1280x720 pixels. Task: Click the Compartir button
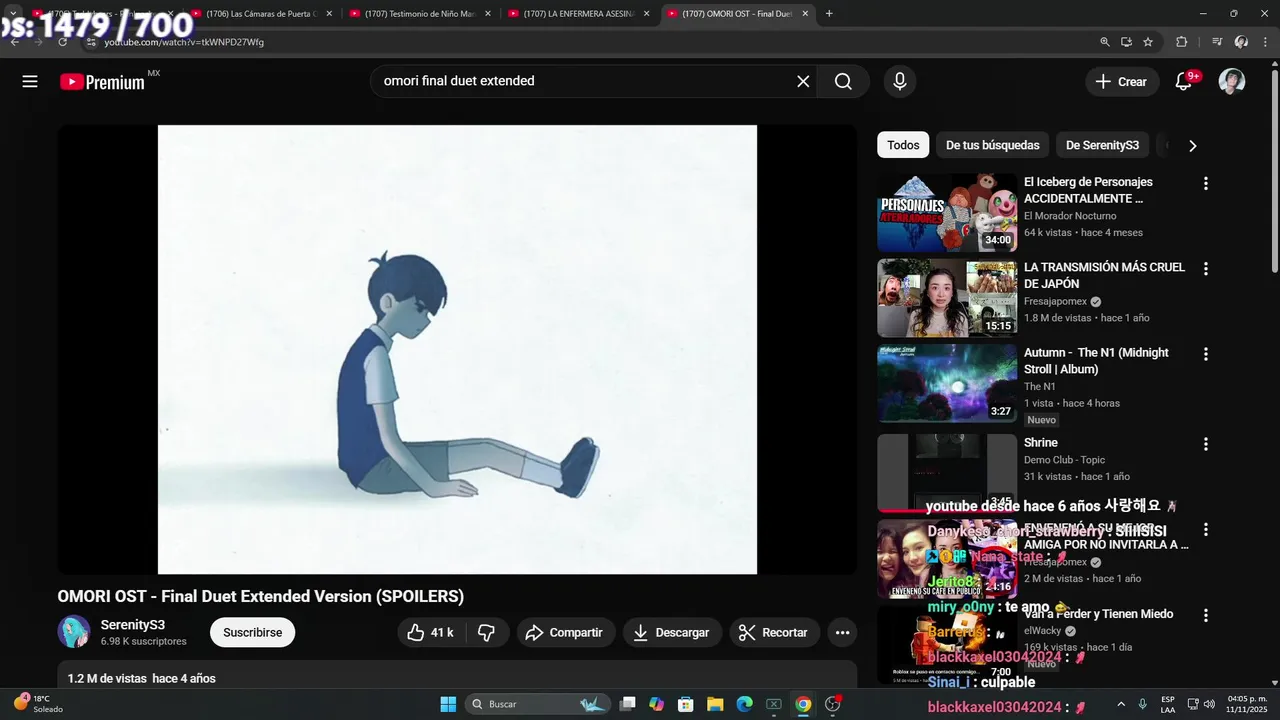click(x=565, y=632)
